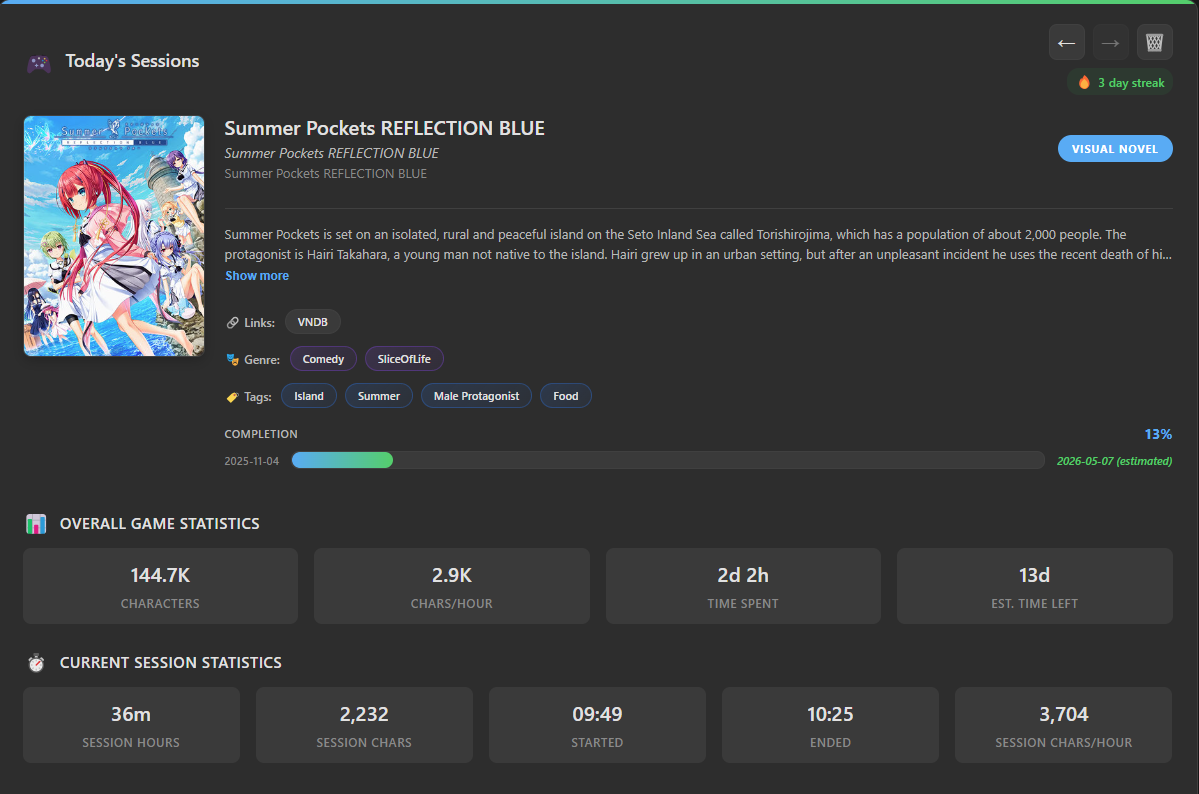Screen dimensions: 1199x794
Task: Click the 3 day streak badge
Action: (1120, 83)
